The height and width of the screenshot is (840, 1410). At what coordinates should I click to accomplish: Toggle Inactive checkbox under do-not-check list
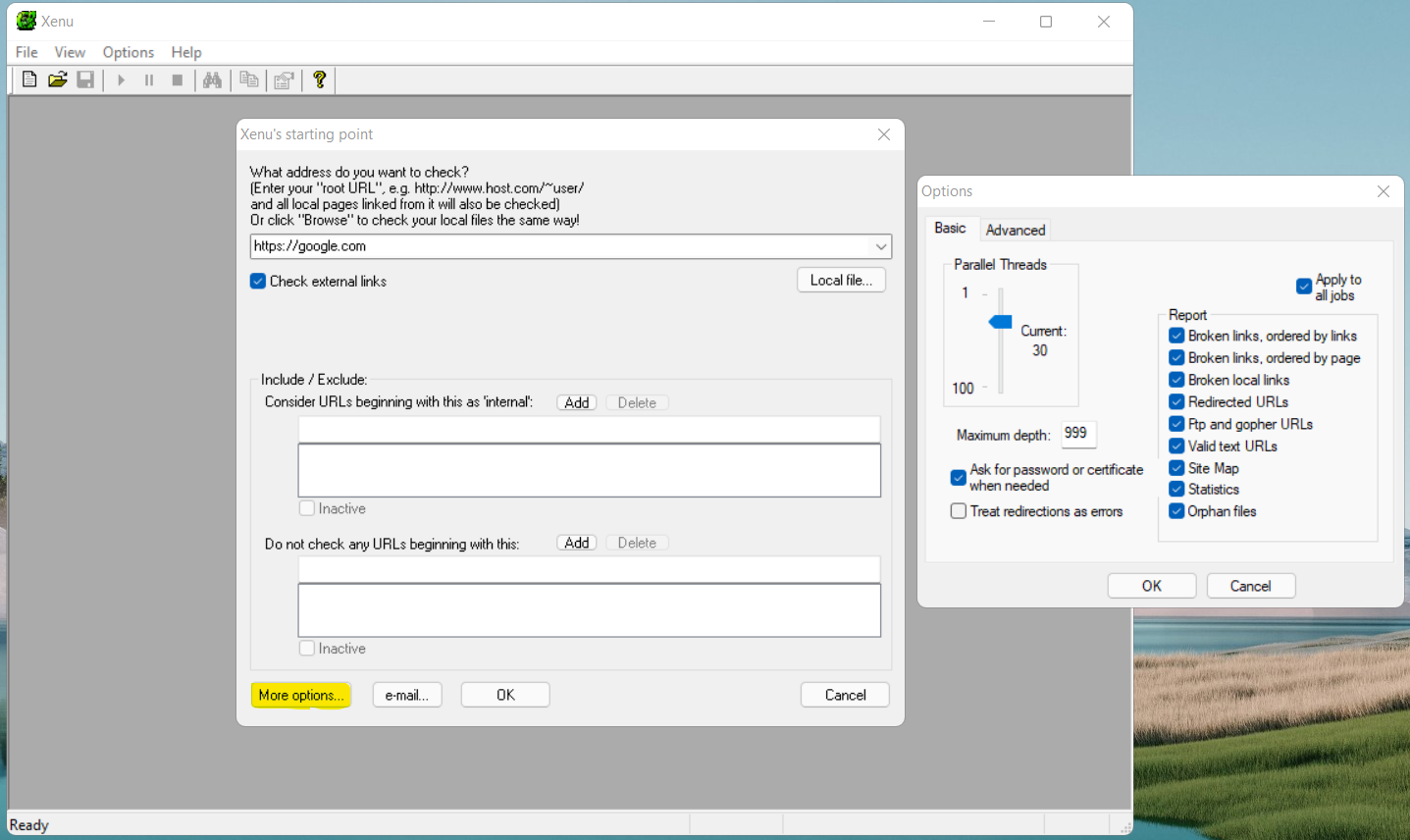(x=307, y=649)
